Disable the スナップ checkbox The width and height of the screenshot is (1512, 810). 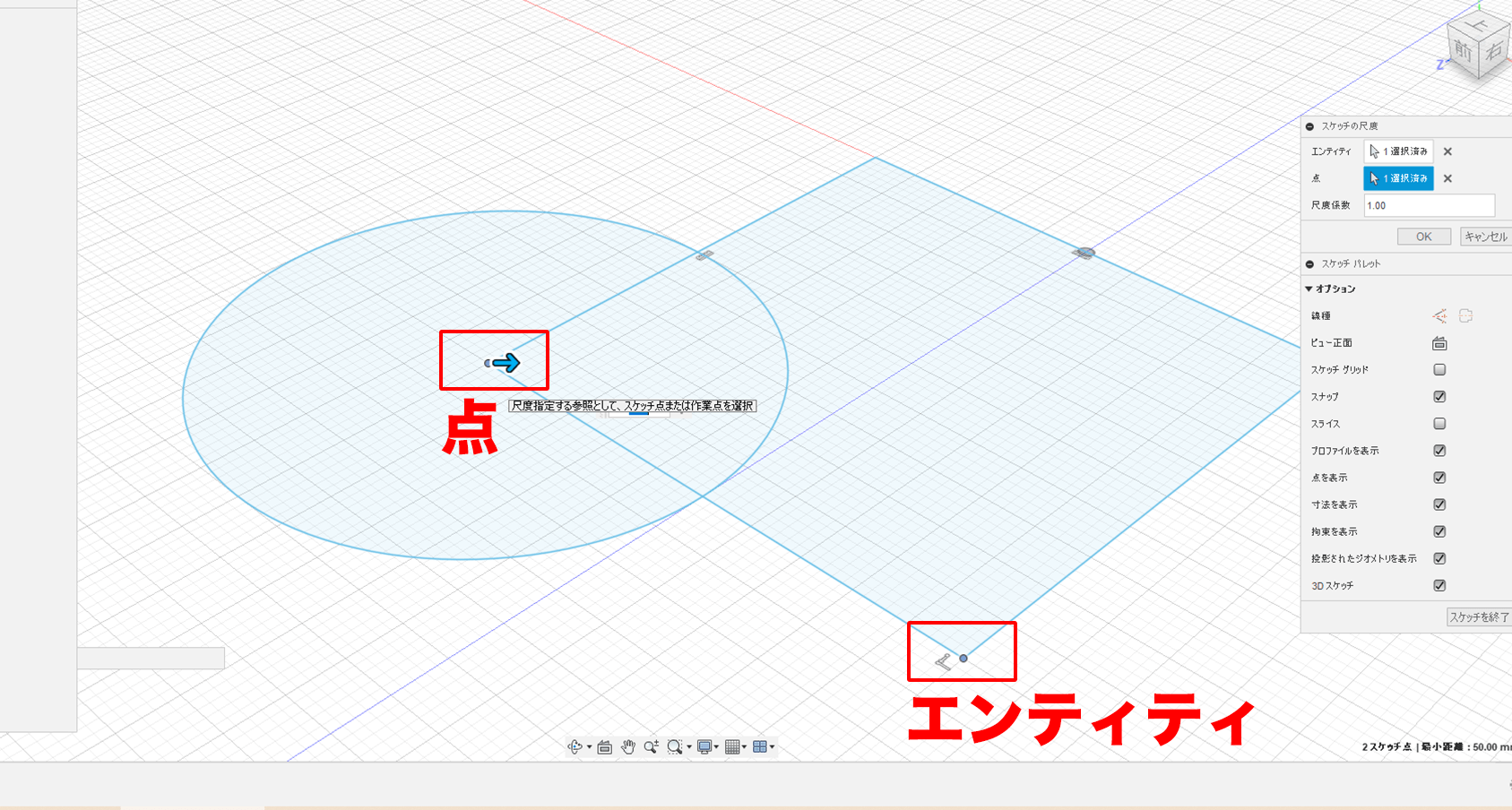(1439, 397)
